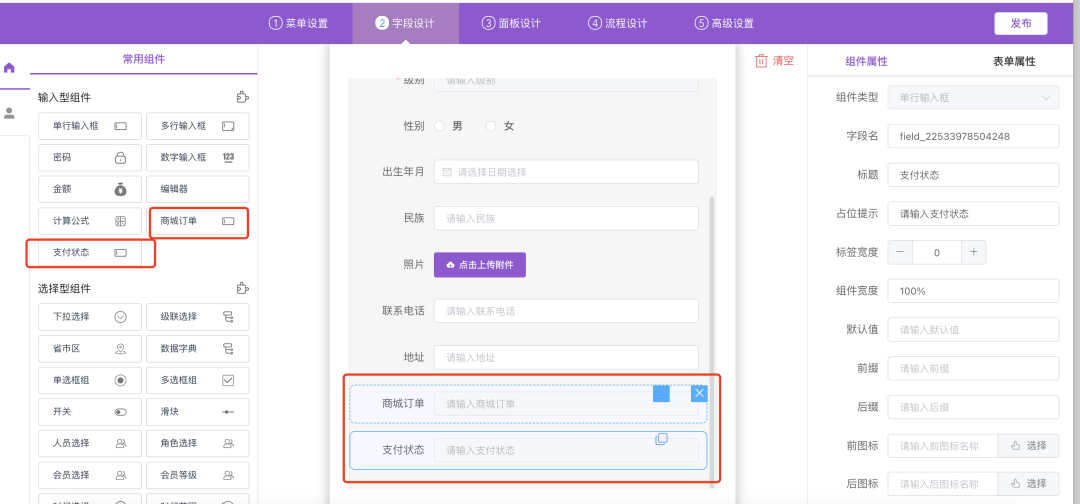Increase 标签宽度 with the plus stepper
This screenshot has height=504, width=1080.
pyautogui.click(x=973, y=252)
